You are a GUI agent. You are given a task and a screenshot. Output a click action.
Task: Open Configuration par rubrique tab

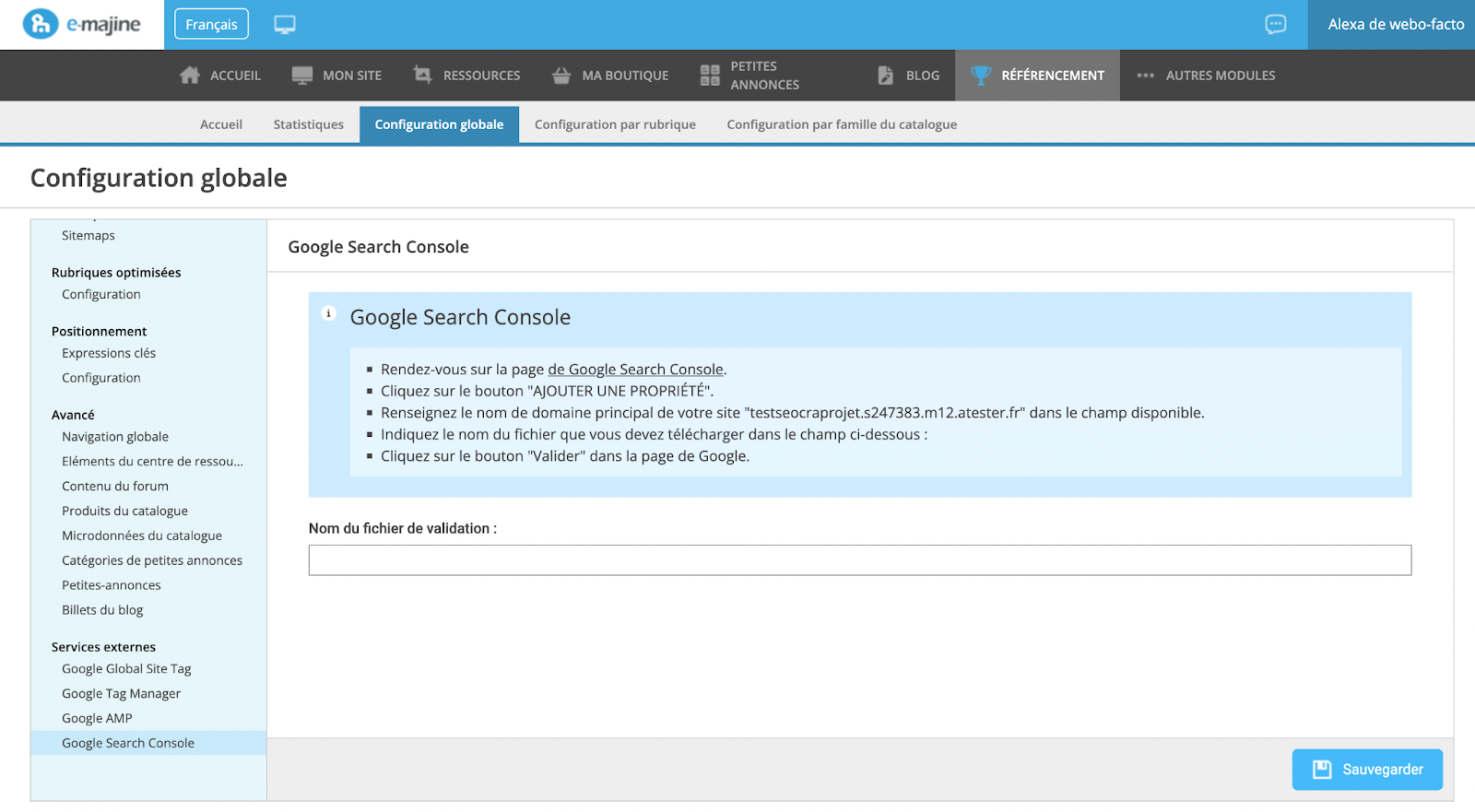[615, 124]
